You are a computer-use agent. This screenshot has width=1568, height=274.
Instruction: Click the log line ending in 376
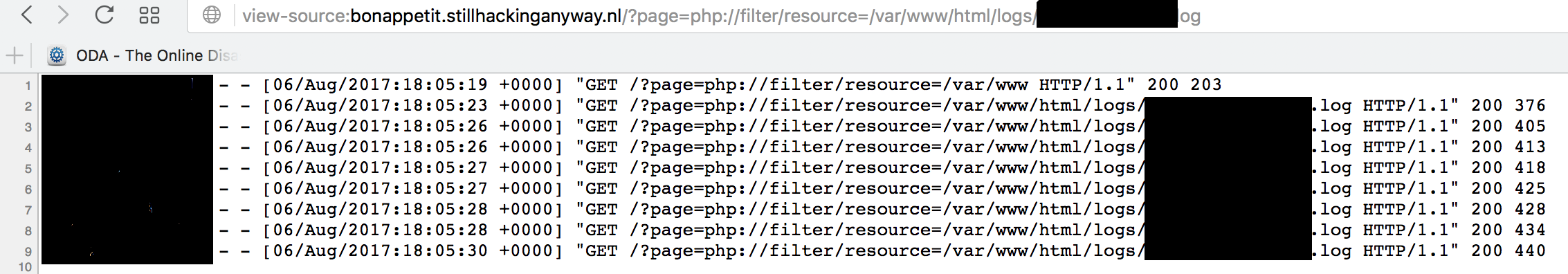[794, 105]
